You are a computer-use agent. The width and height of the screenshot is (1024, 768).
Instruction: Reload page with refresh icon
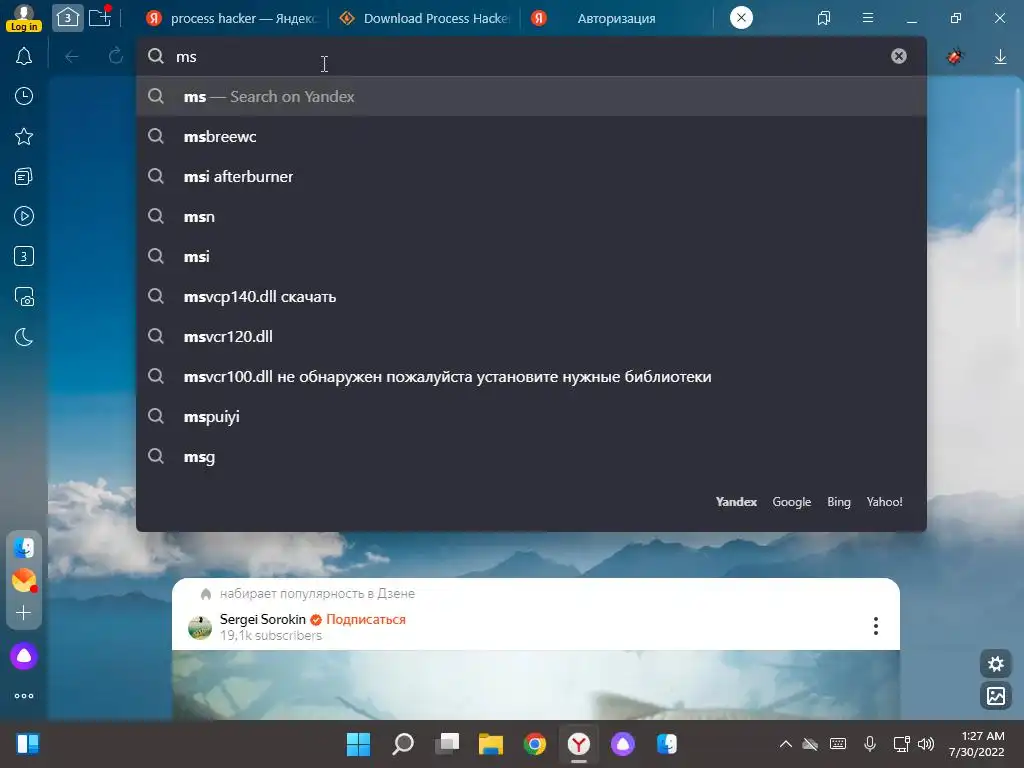point(116,56)
